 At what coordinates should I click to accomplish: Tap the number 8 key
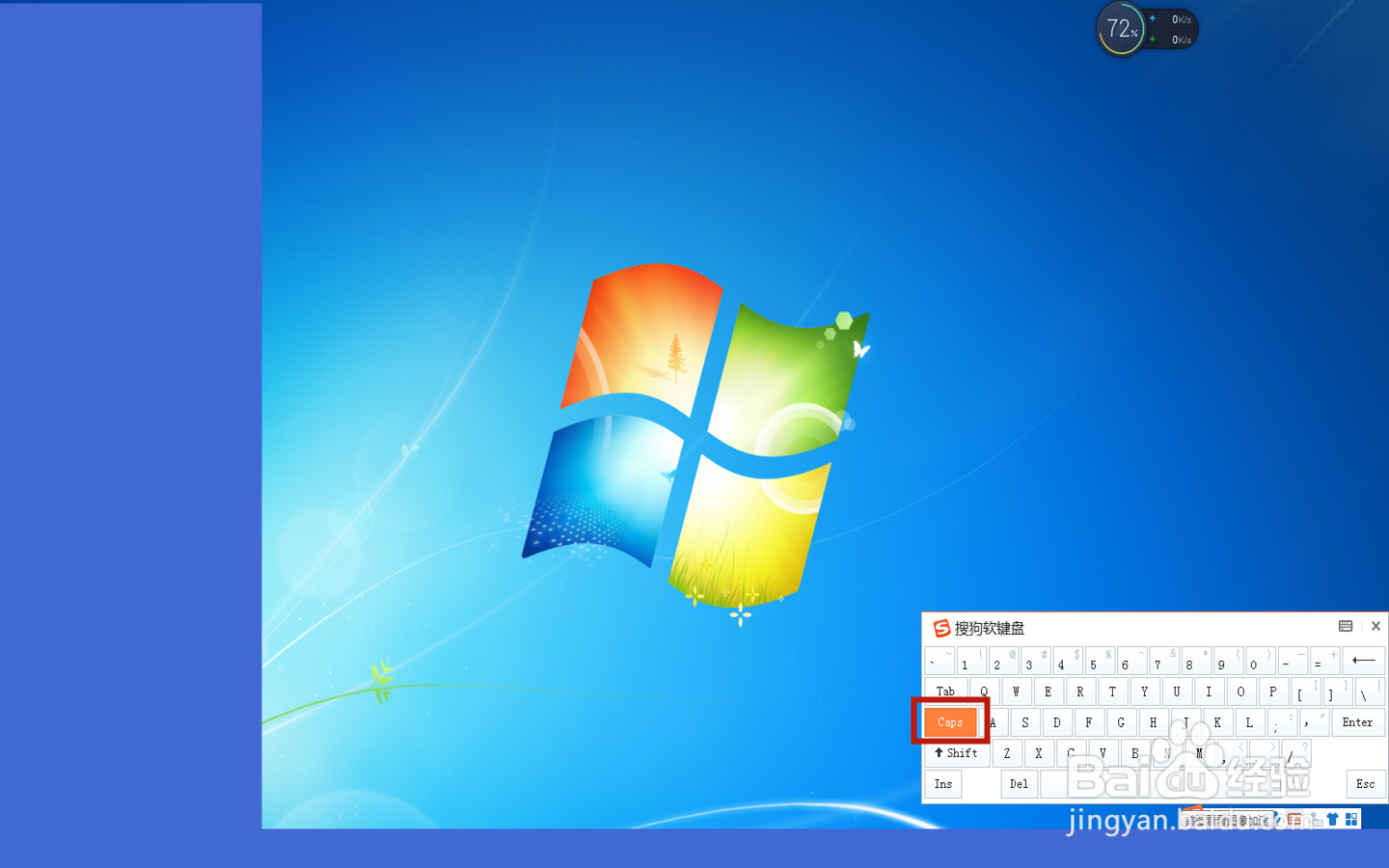pyautogui.click(x=1196, y=661)
